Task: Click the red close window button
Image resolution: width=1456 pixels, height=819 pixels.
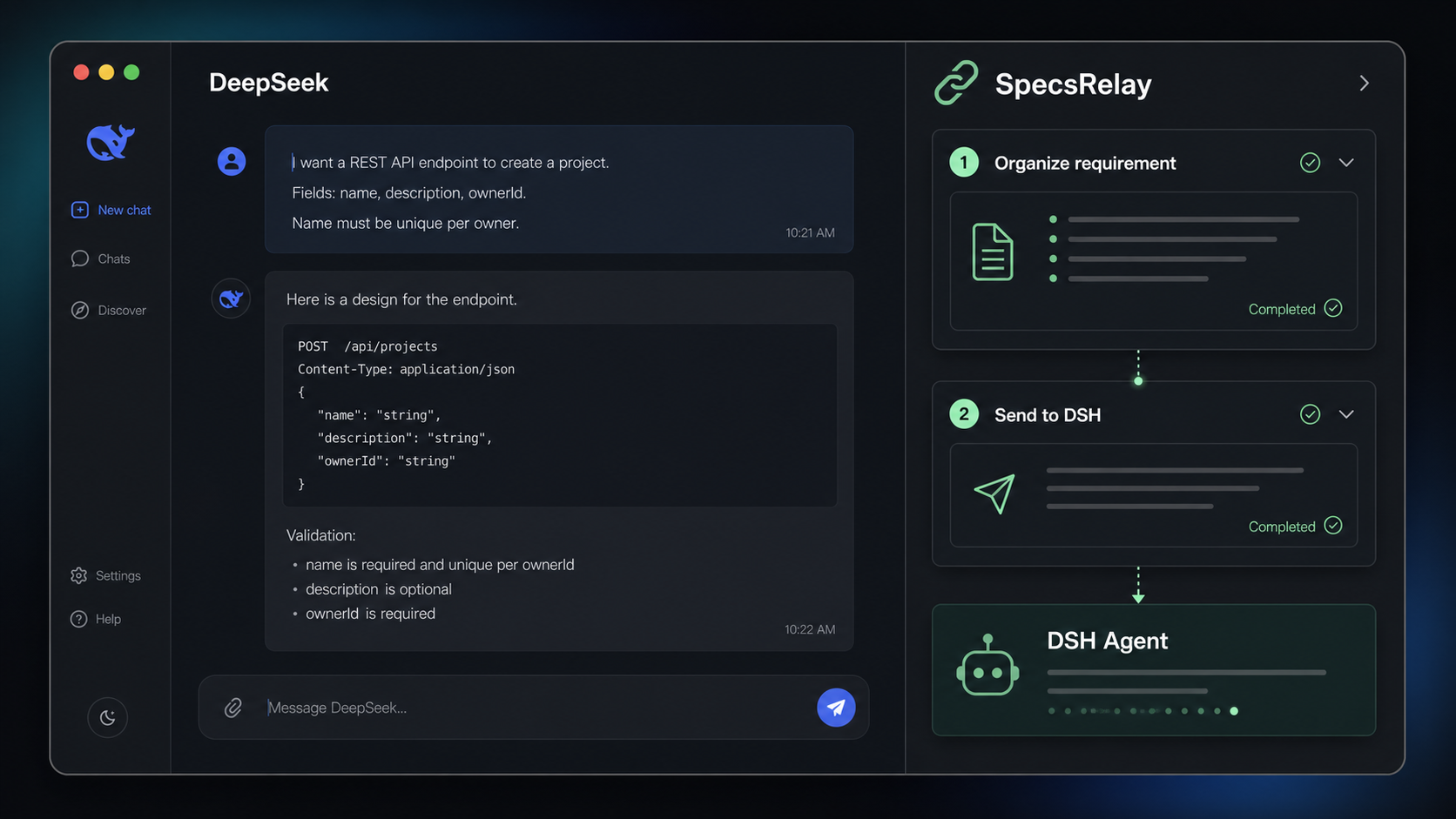Action: click(x=81, y=72)
